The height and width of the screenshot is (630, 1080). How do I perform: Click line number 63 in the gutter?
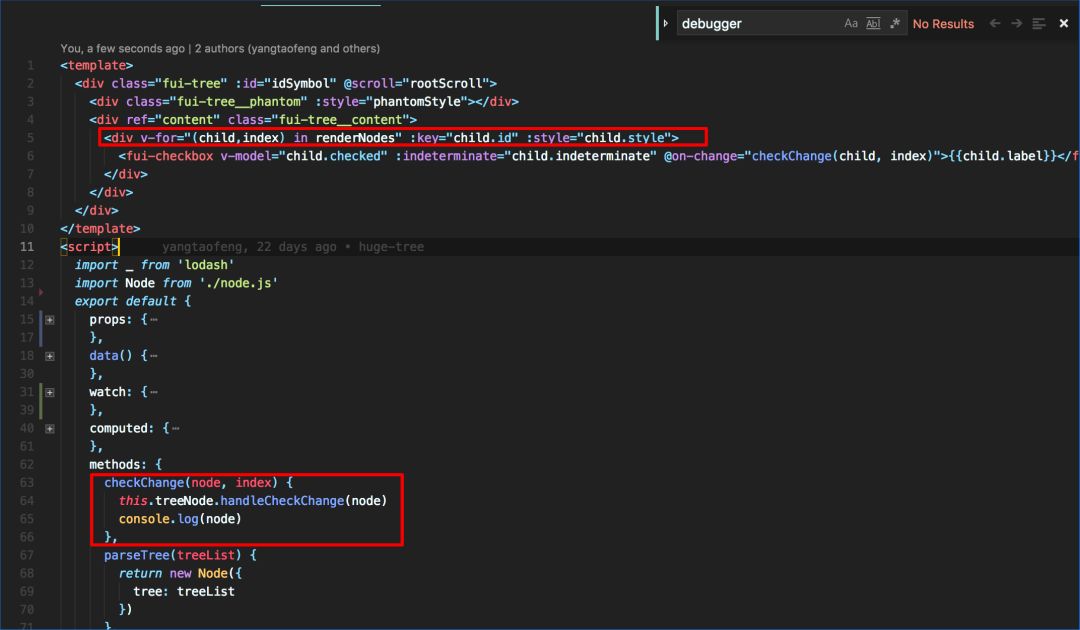(x=27, y=482)
